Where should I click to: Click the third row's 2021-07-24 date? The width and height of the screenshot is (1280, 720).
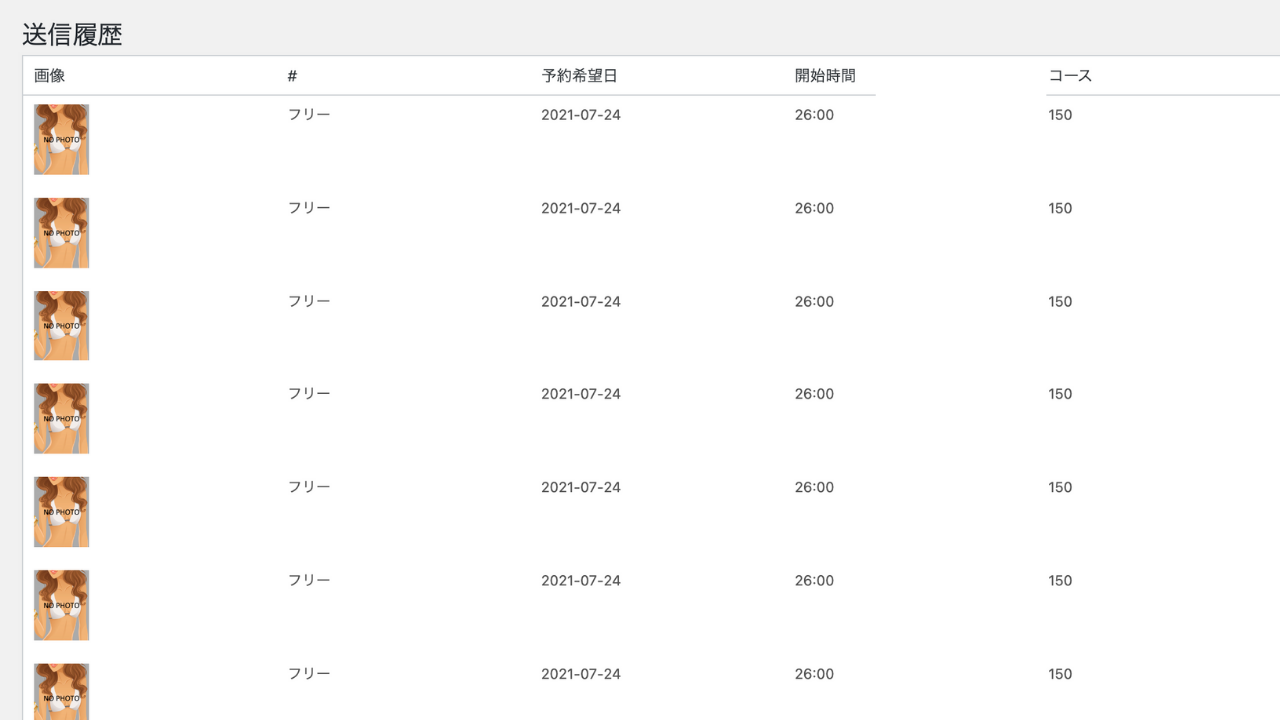(581, 301)
